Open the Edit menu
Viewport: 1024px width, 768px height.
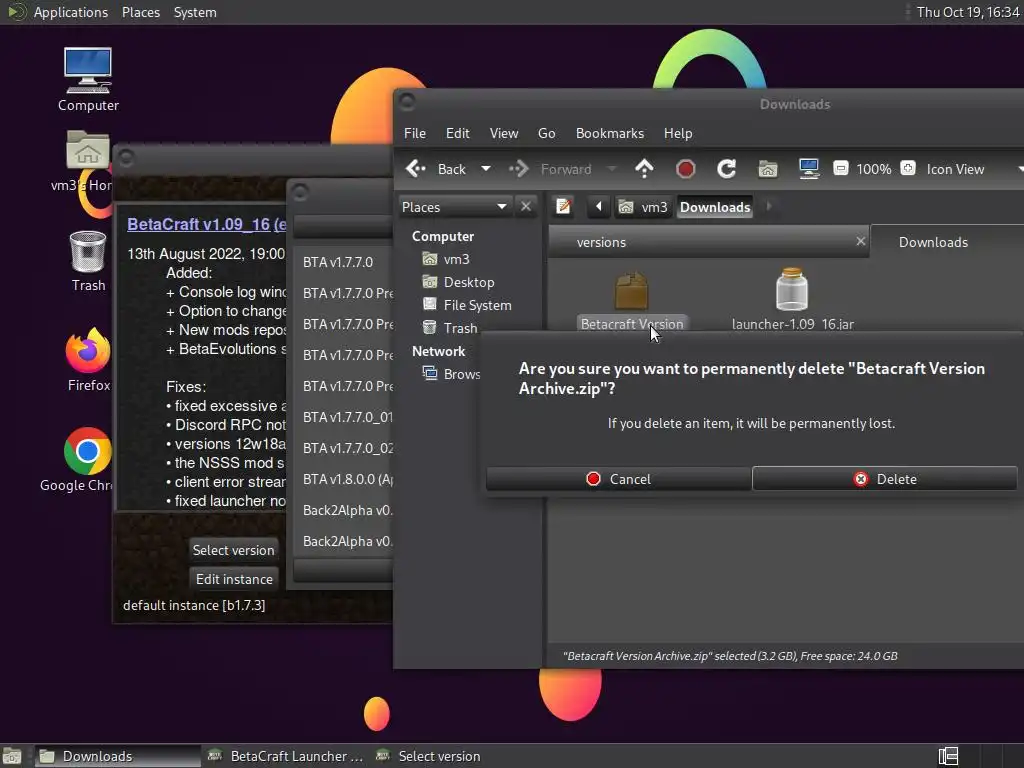click(457, 133)
